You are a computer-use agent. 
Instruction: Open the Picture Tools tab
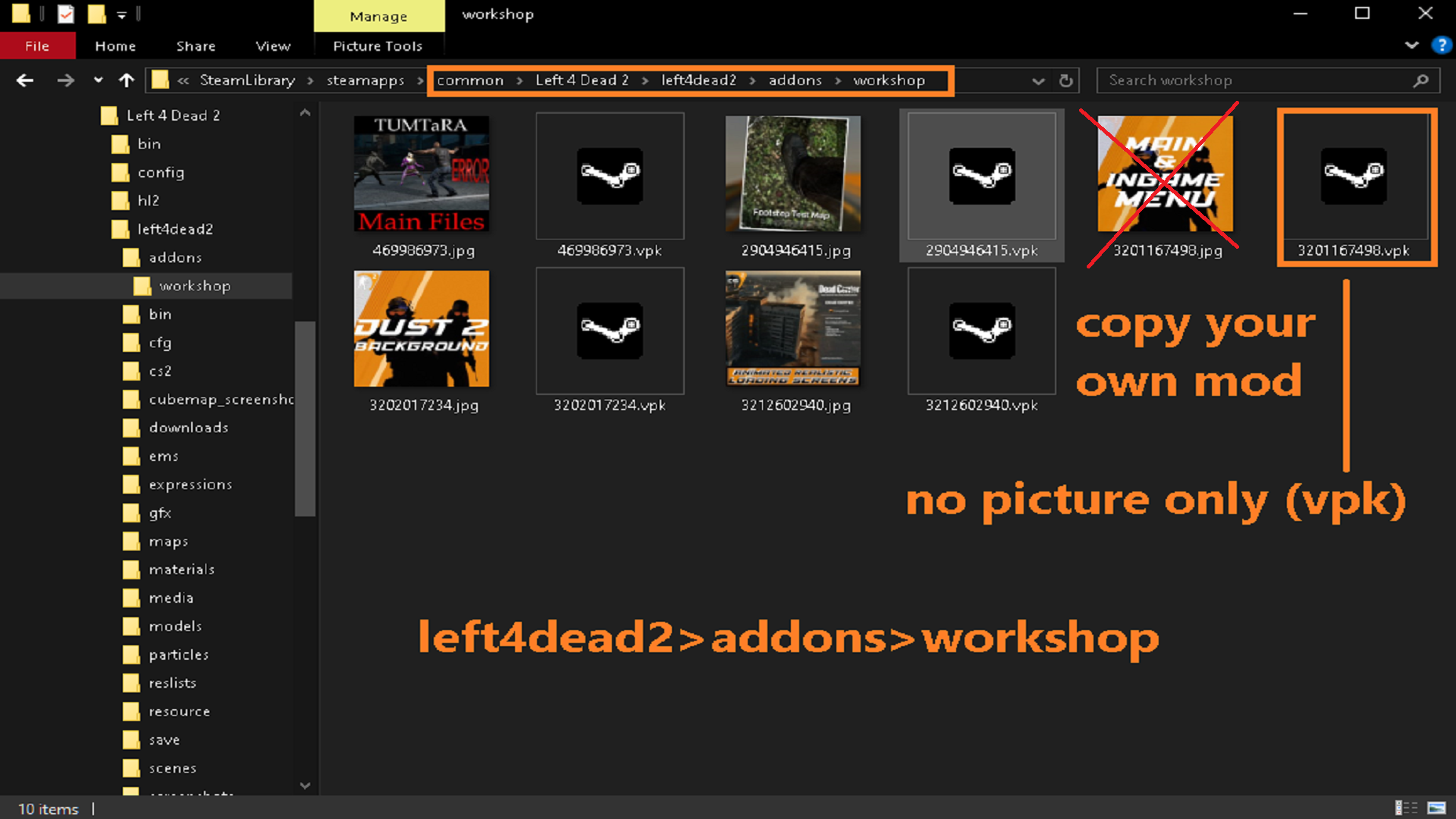[x=378, y=46]
